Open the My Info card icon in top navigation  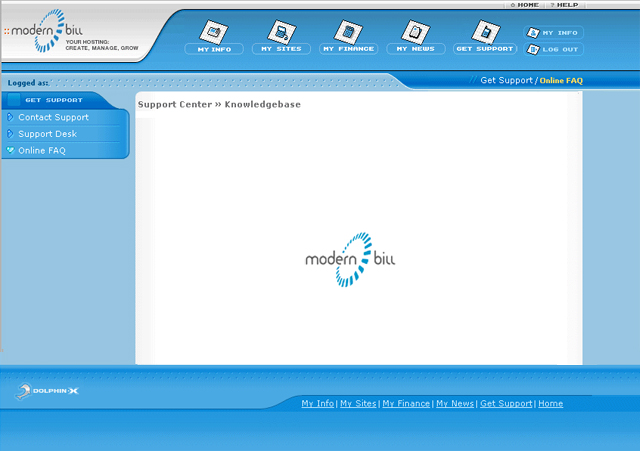click(x=213, y=32)
